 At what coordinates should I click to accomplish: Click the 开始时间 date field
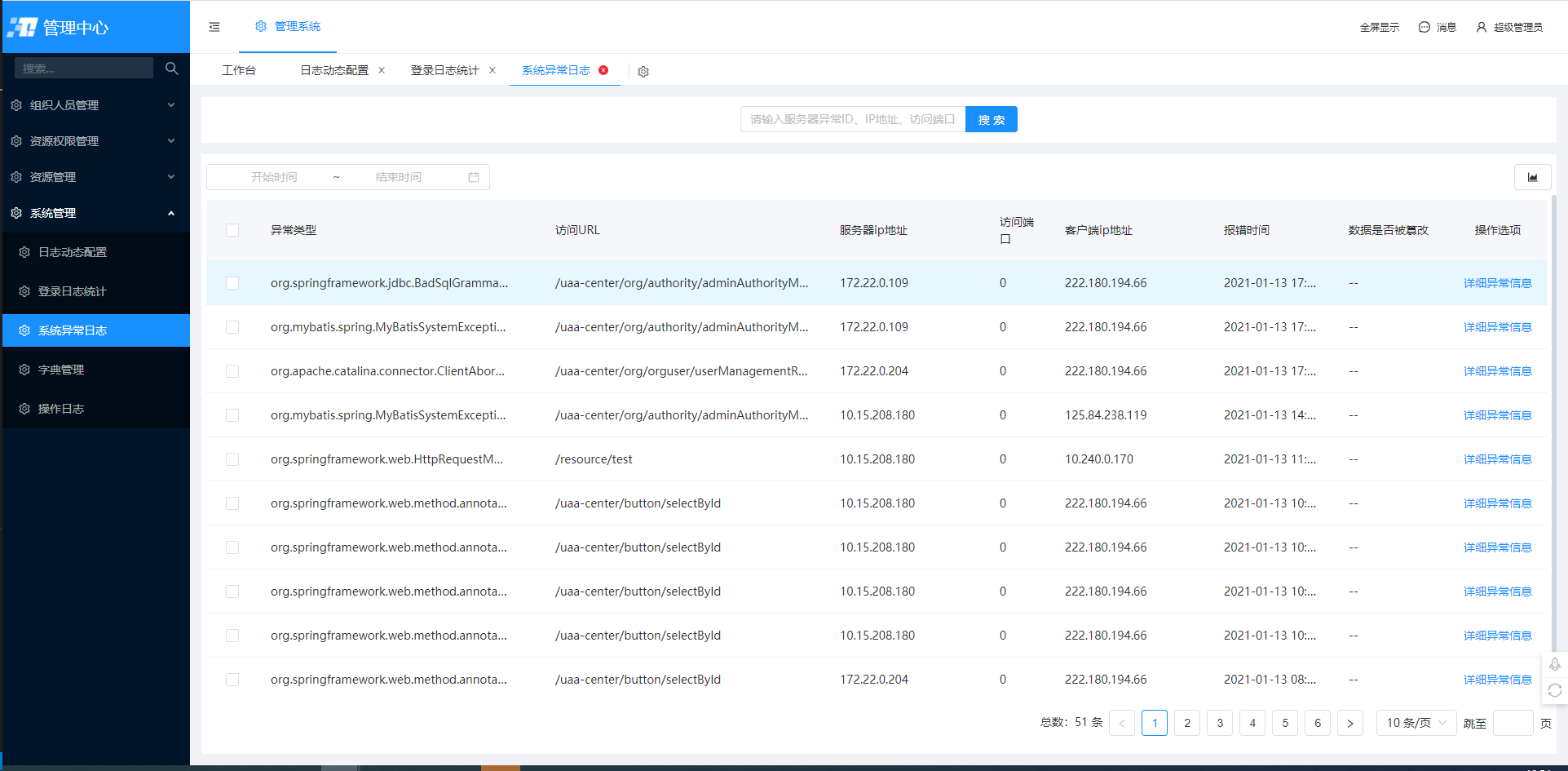tap(274, 177)
